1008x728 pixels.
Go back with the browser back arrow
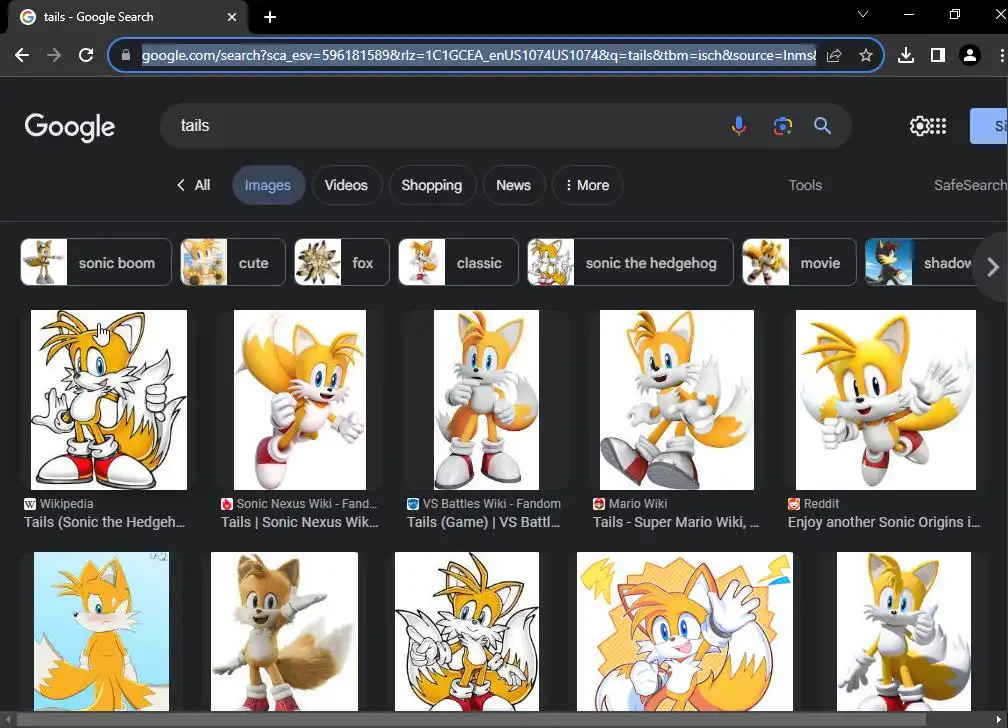(22, 55)
